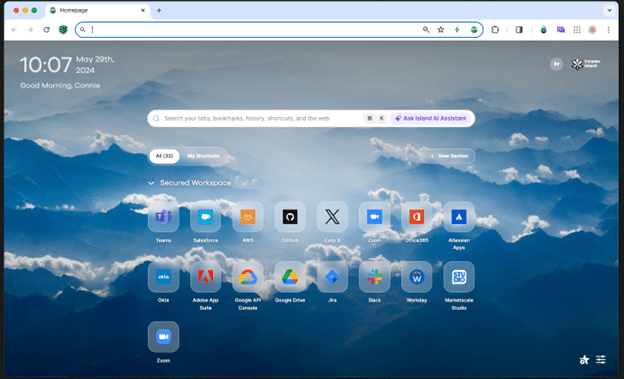Screen dimensions: 624x379
Task: Click the magnifier icon at address bar's right end
Action: click(426, 29)
